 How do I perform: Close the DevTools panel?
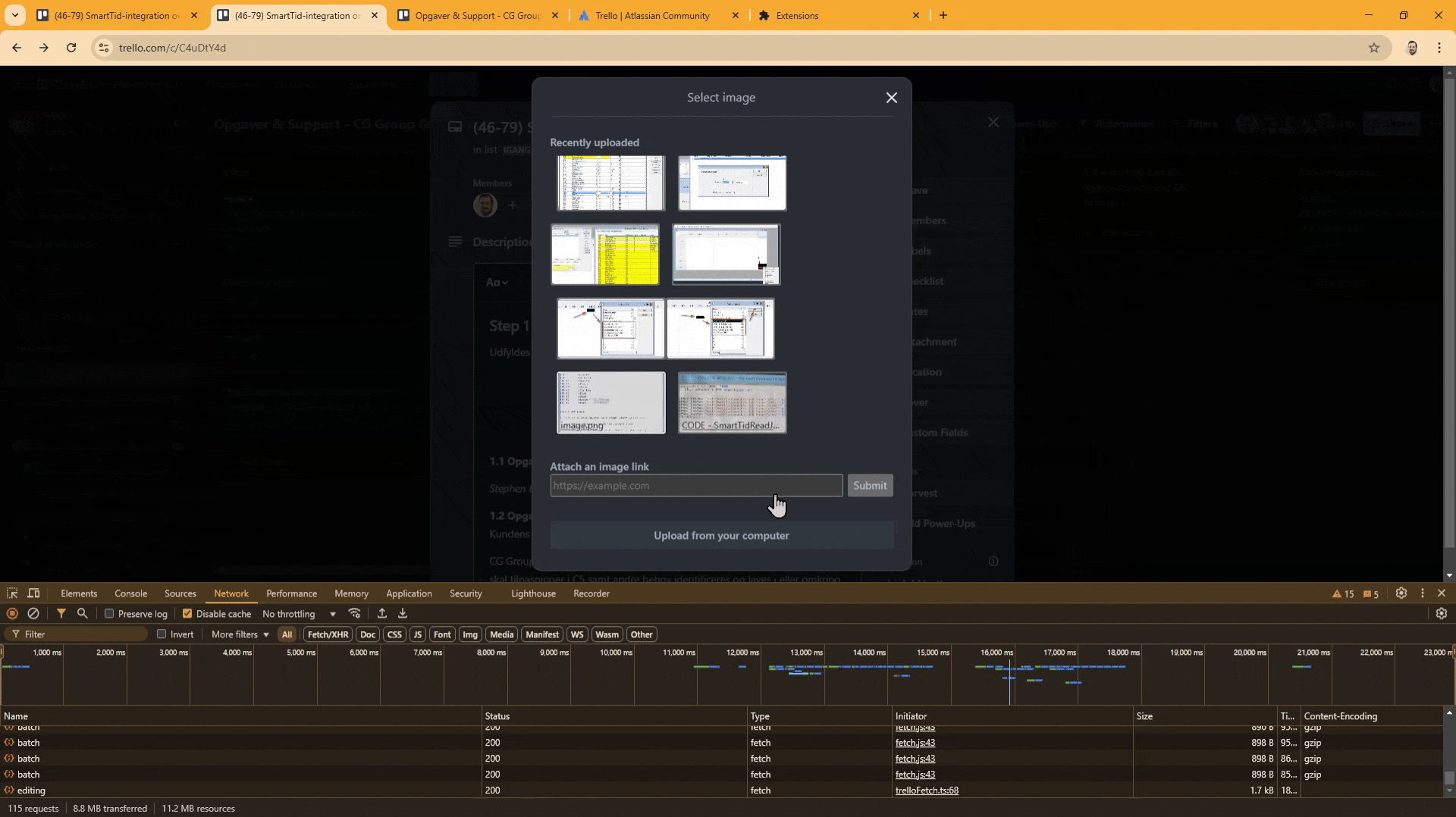click(x=1442, y=593)
